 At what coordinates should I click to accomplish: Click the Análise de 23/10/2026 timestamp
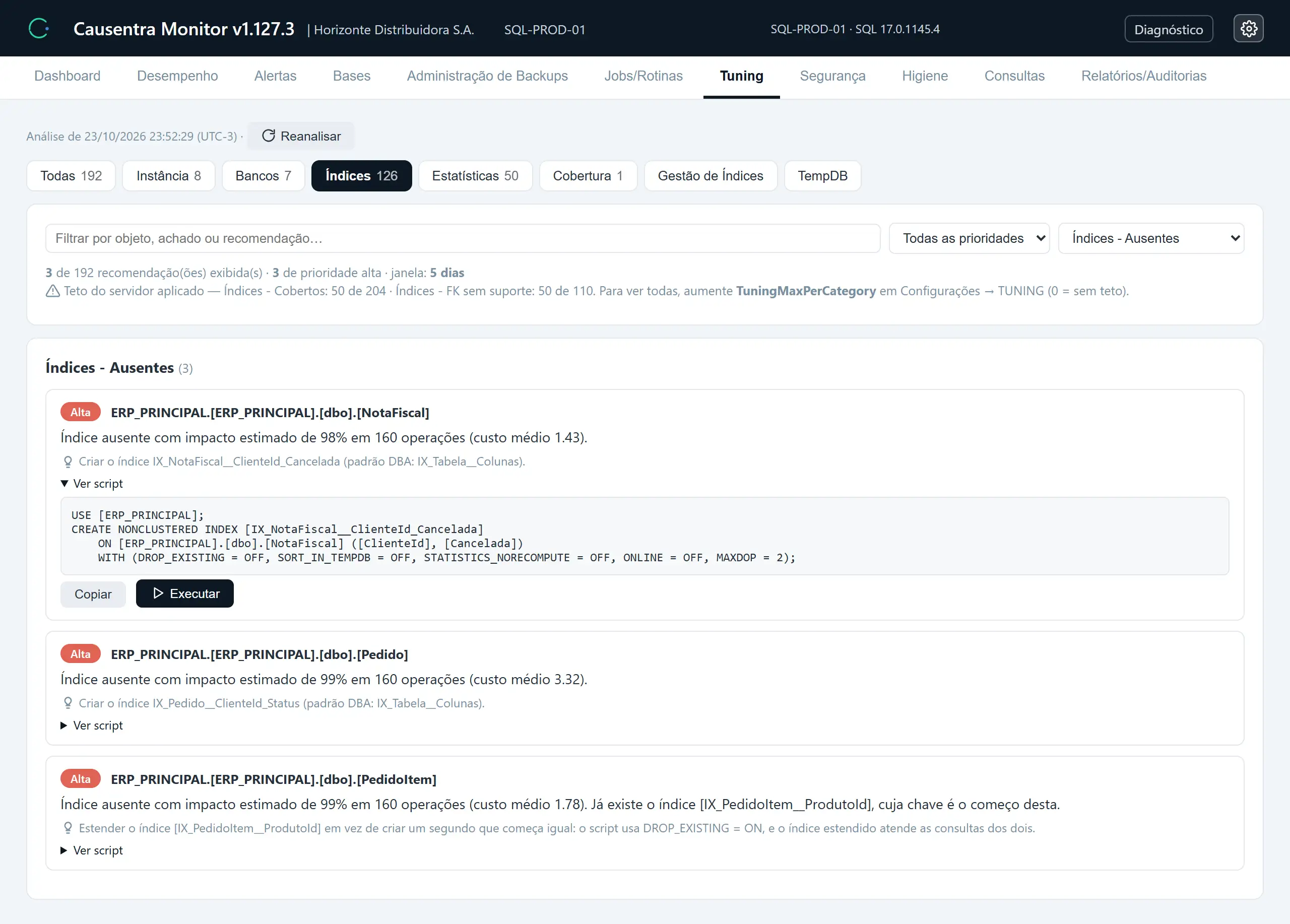click(132, 137)
